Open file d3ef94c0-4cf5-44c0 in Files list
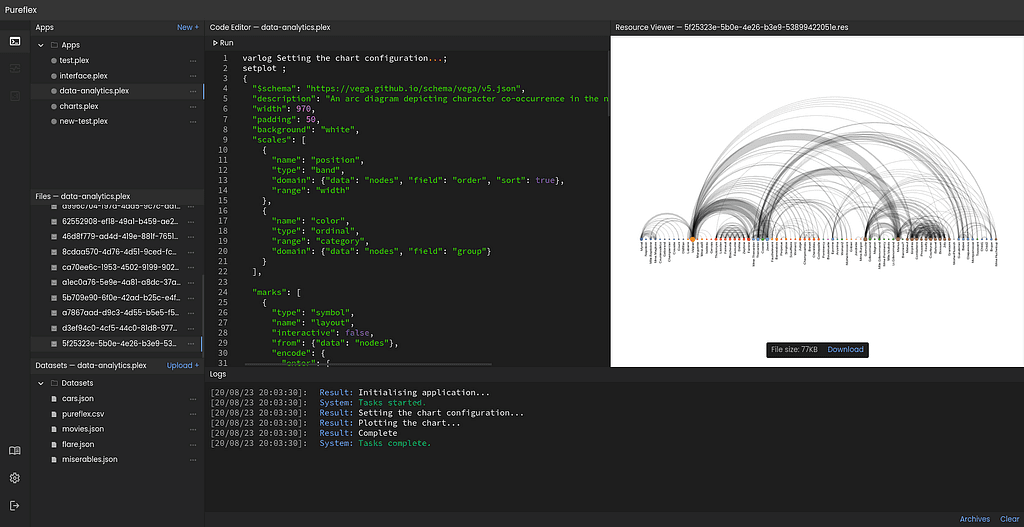The width and height of the screenshot is (1024, 527). pyautogui.click(x=118, y=328)
